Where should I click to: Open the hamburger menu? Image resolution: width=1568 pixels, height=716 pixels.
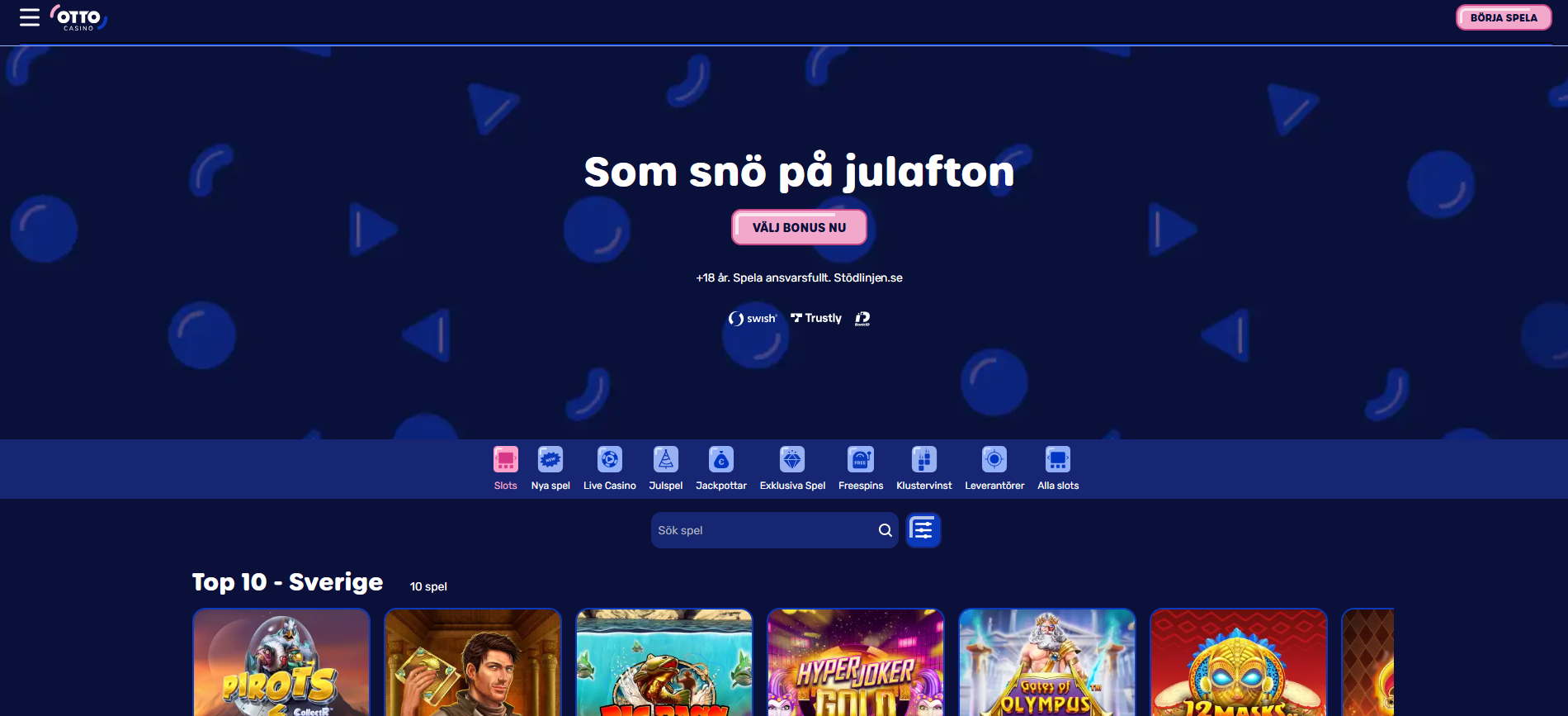pos(30,17)
